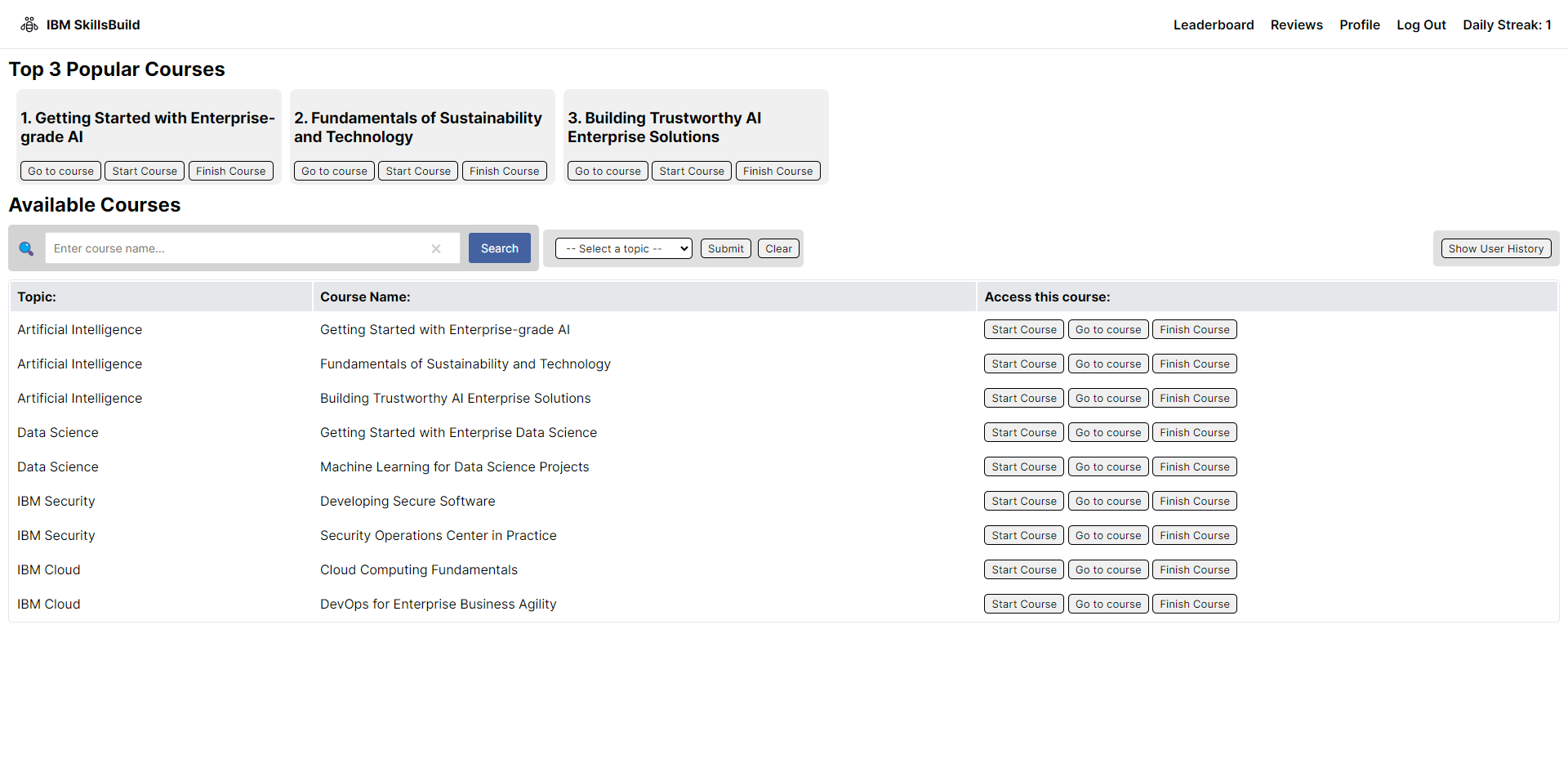Click the Available Courses heading
1568x772 pixels.
[x=95, y=205]
